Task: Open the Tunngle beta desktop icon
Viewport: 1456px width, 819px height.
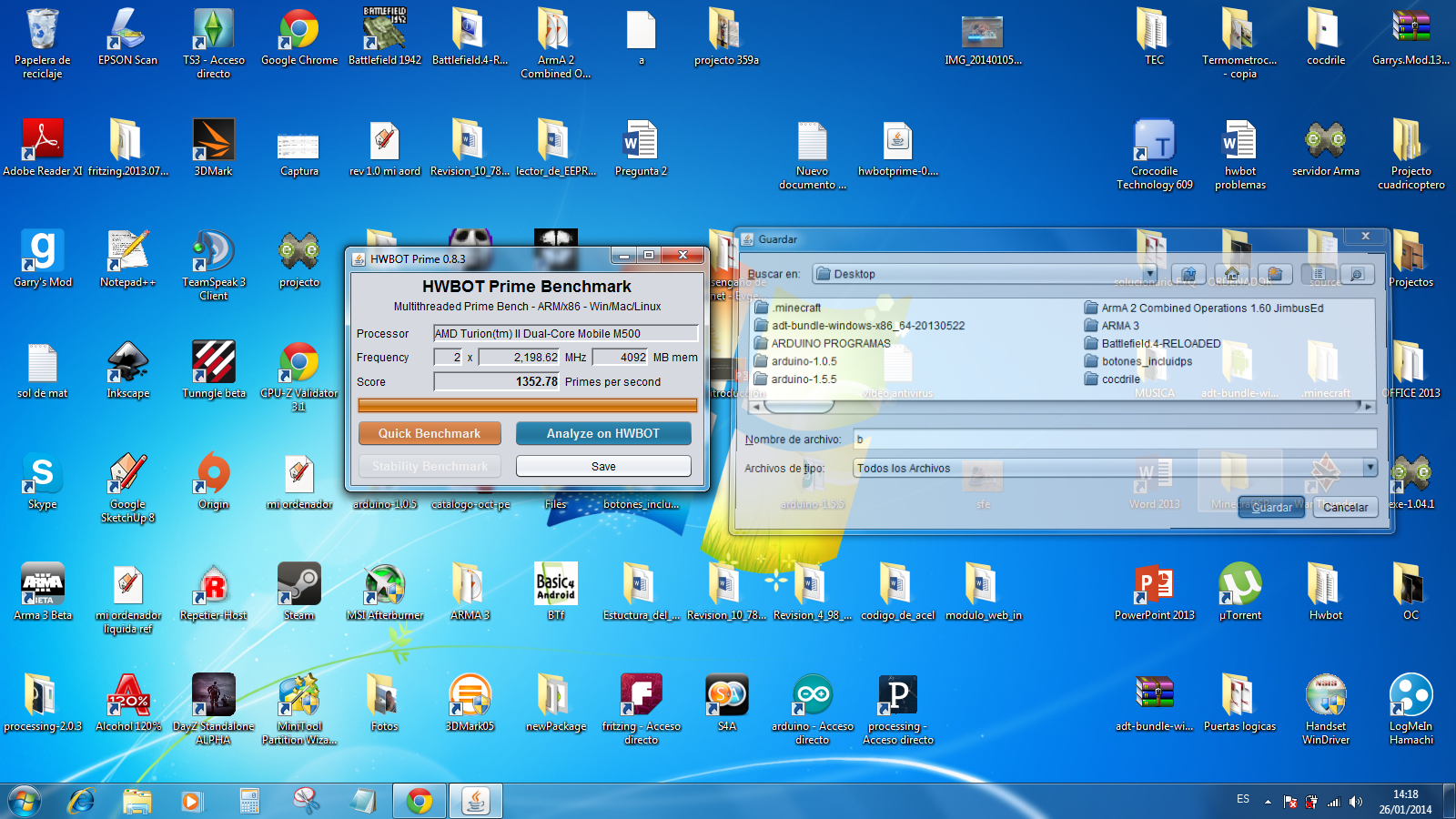Action: click(x=214, y=370)
